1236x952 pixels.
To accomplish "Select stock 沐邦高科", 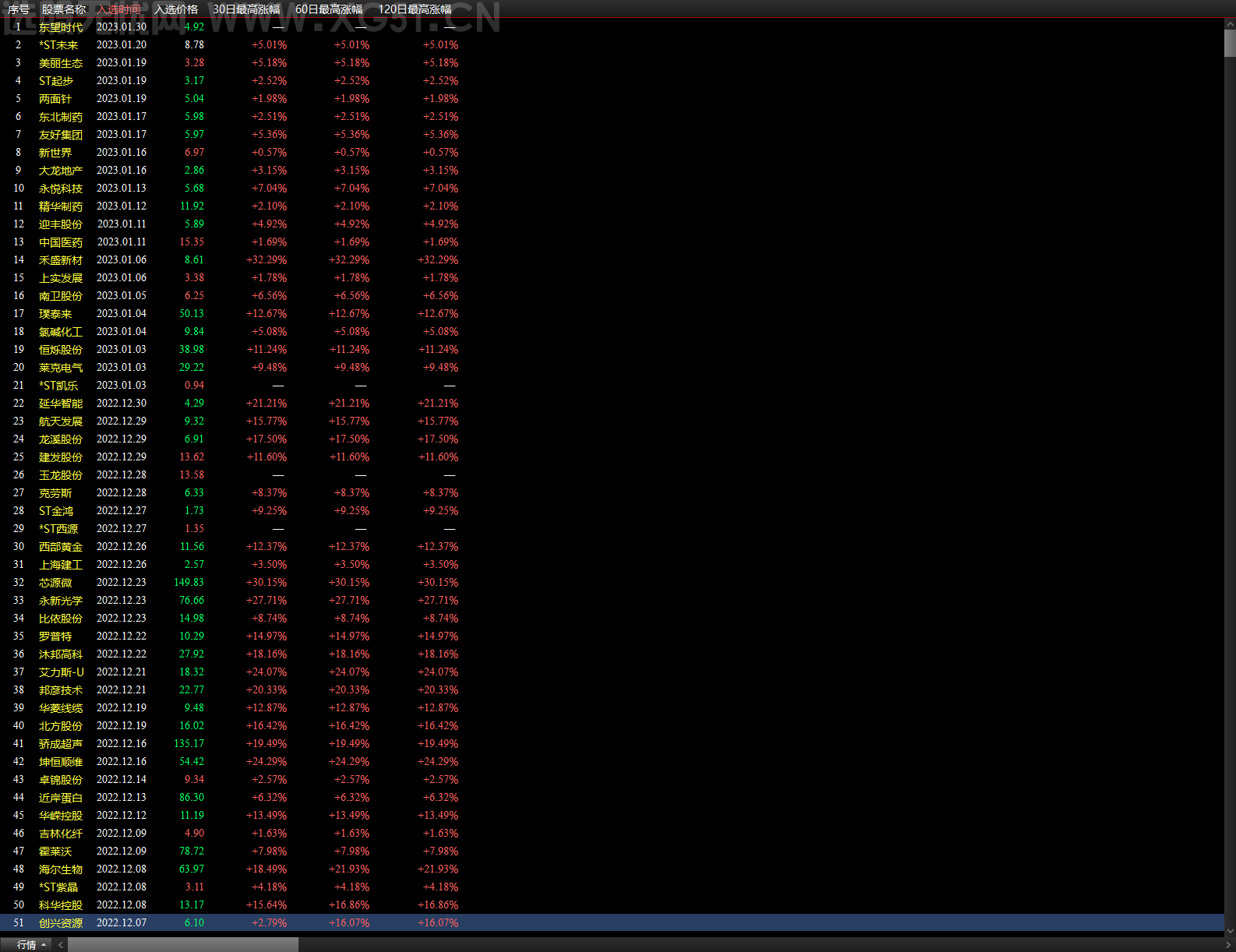I will [x=61, y=654].
